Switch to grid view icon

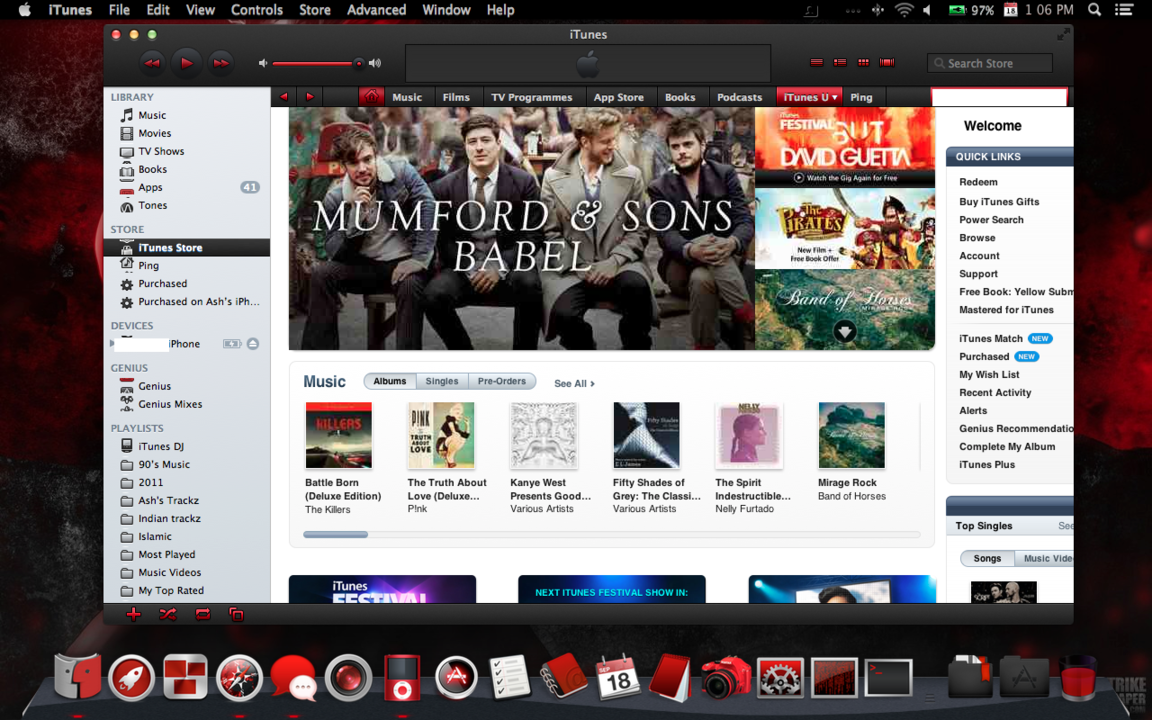coord(863,62)
